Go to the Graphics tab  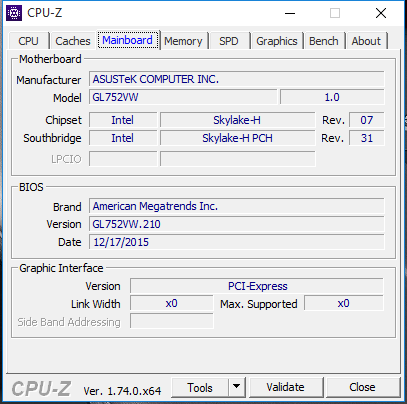click(277, 41)
